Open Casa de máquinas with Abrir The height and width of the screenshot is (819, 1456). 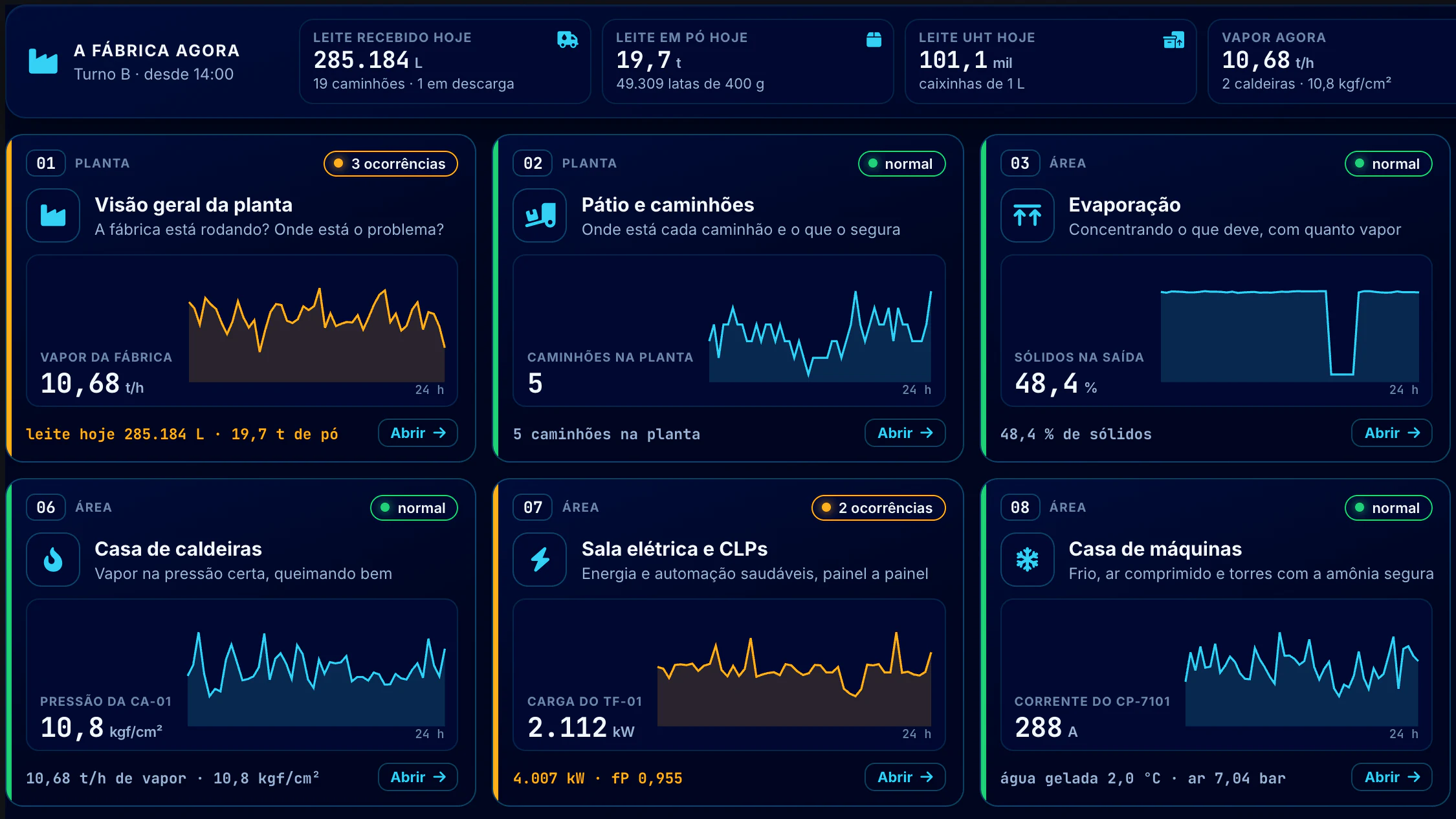[x=1392, y=777]
